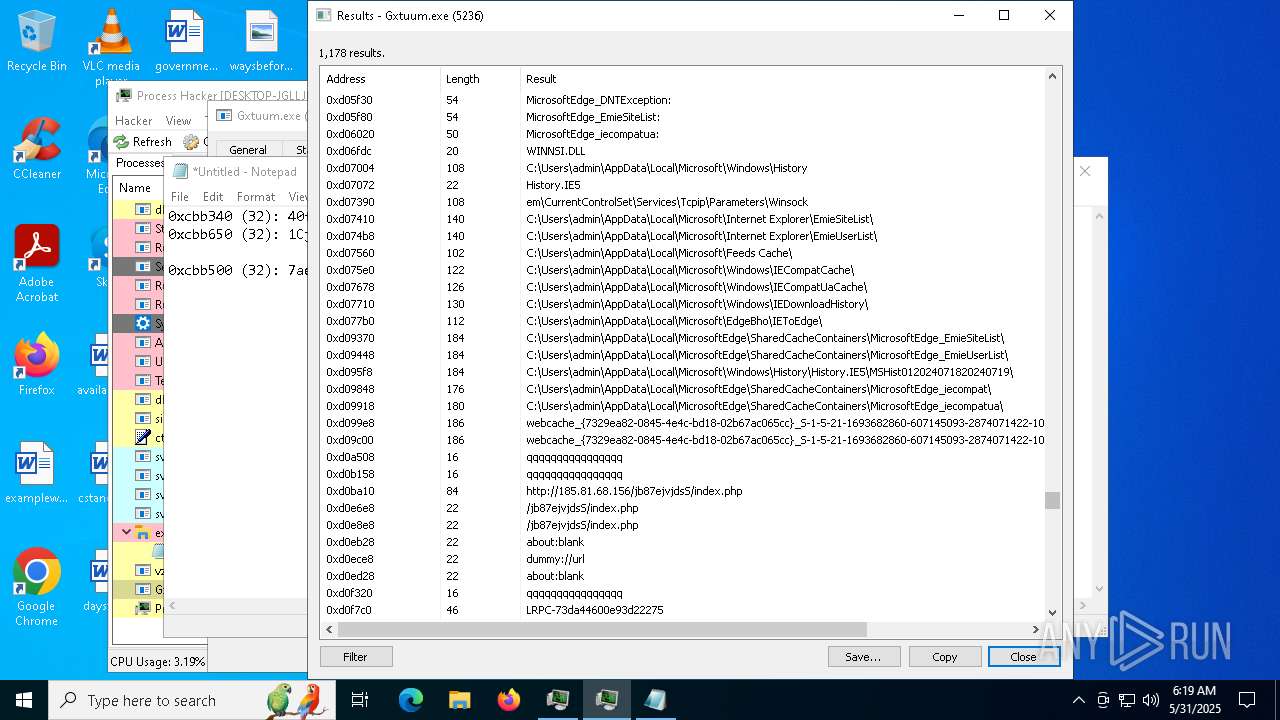
Task: Open Format menu in Notepad
Action: pyautogui.click(x=256, y=197)
